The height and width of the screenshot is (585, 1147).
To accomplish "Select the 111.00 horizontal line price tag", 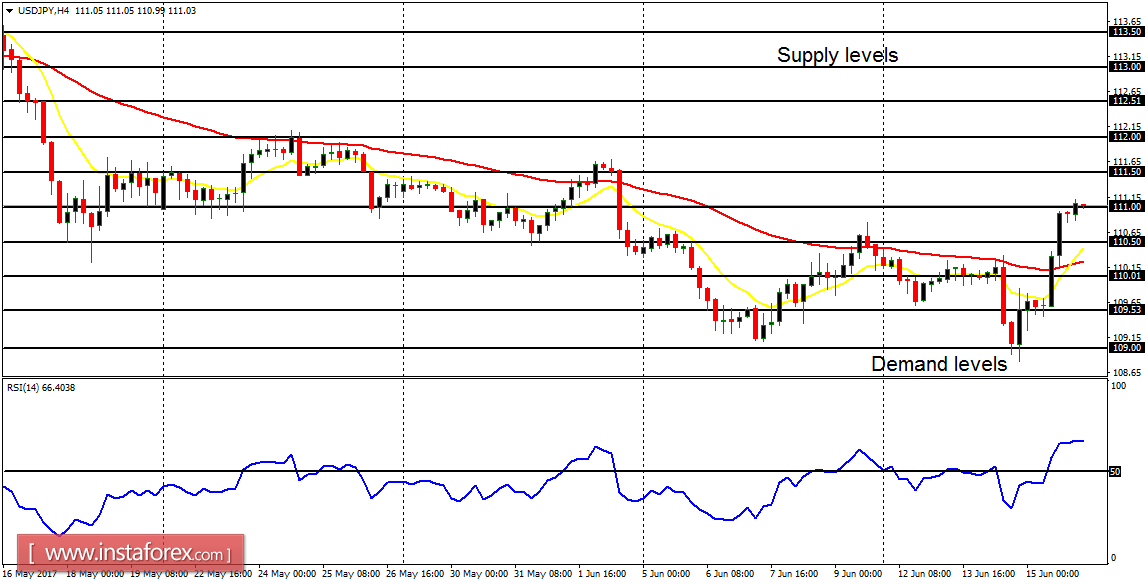I will pos(1127,207).
